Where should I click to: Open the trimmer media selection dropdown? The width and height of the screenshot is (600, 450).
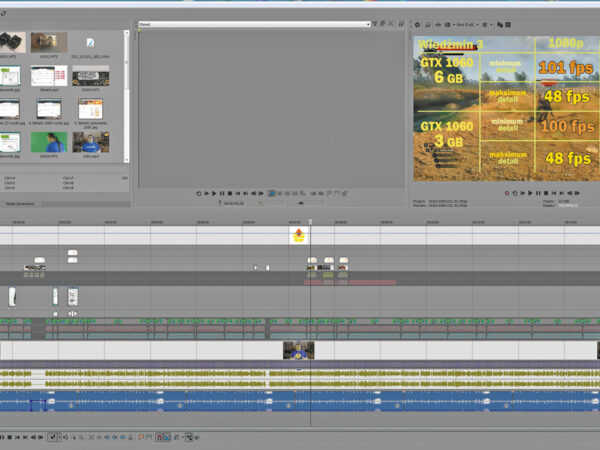[367, 23]
